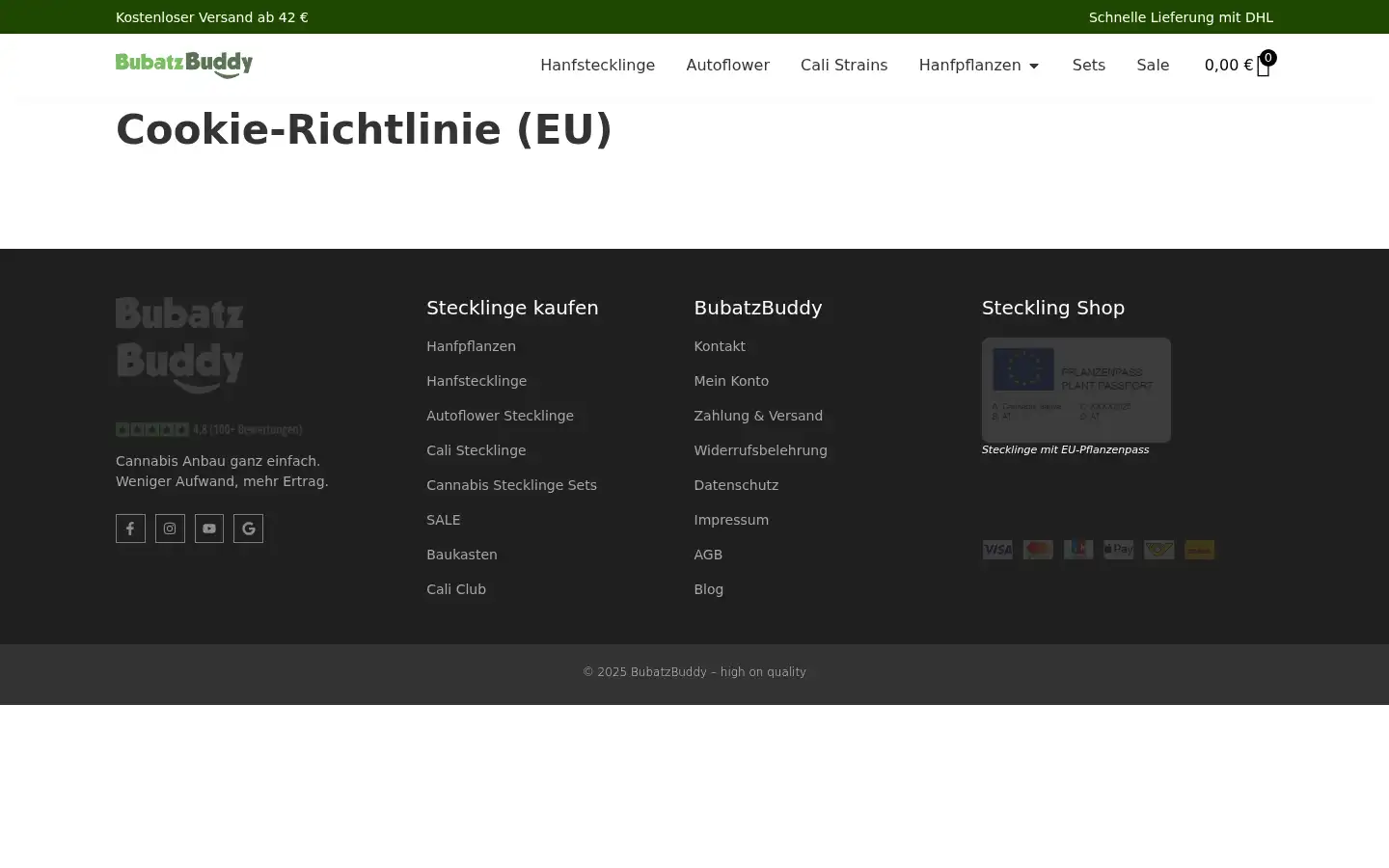Viewport: 1389px width, 868px height.
Task: Click the Stecklinge mit EU-Pflanzenpass caption
Action: tap(1065, 449)
